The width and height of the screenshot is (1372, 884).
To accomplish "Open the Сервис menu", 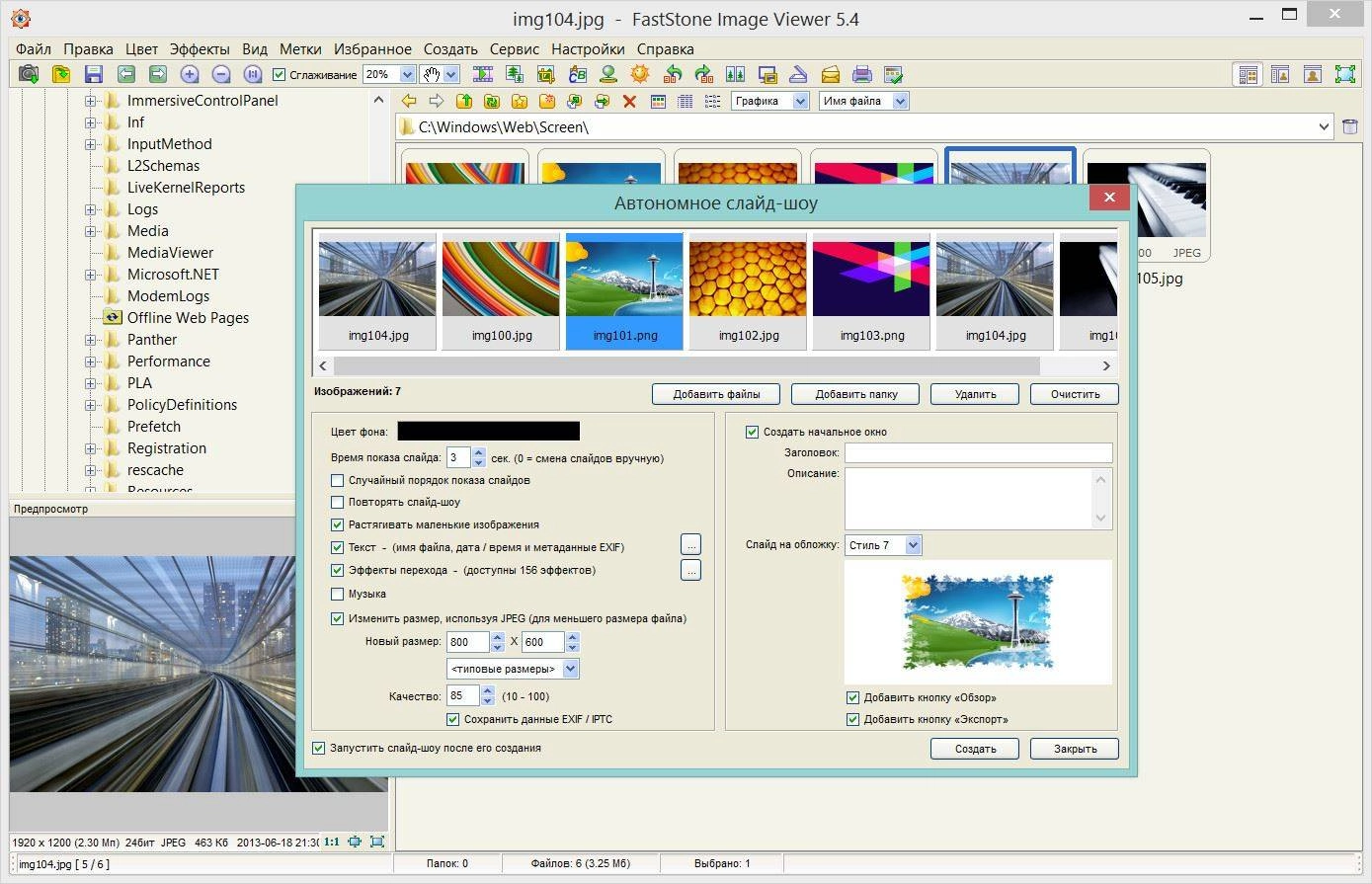I will pyautogui.click(x=514, y=48).
